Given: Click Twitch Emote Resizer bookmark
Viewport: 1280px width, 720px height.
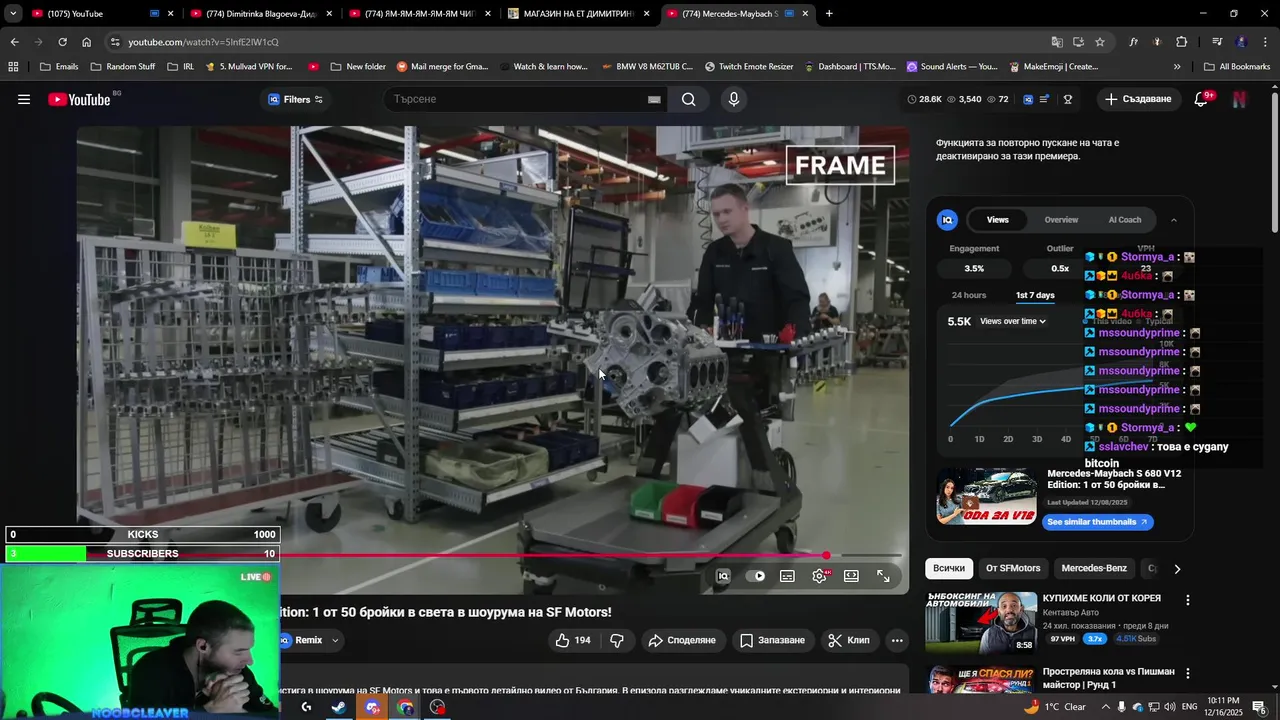Looking at the screenshot, I should 748,67.
